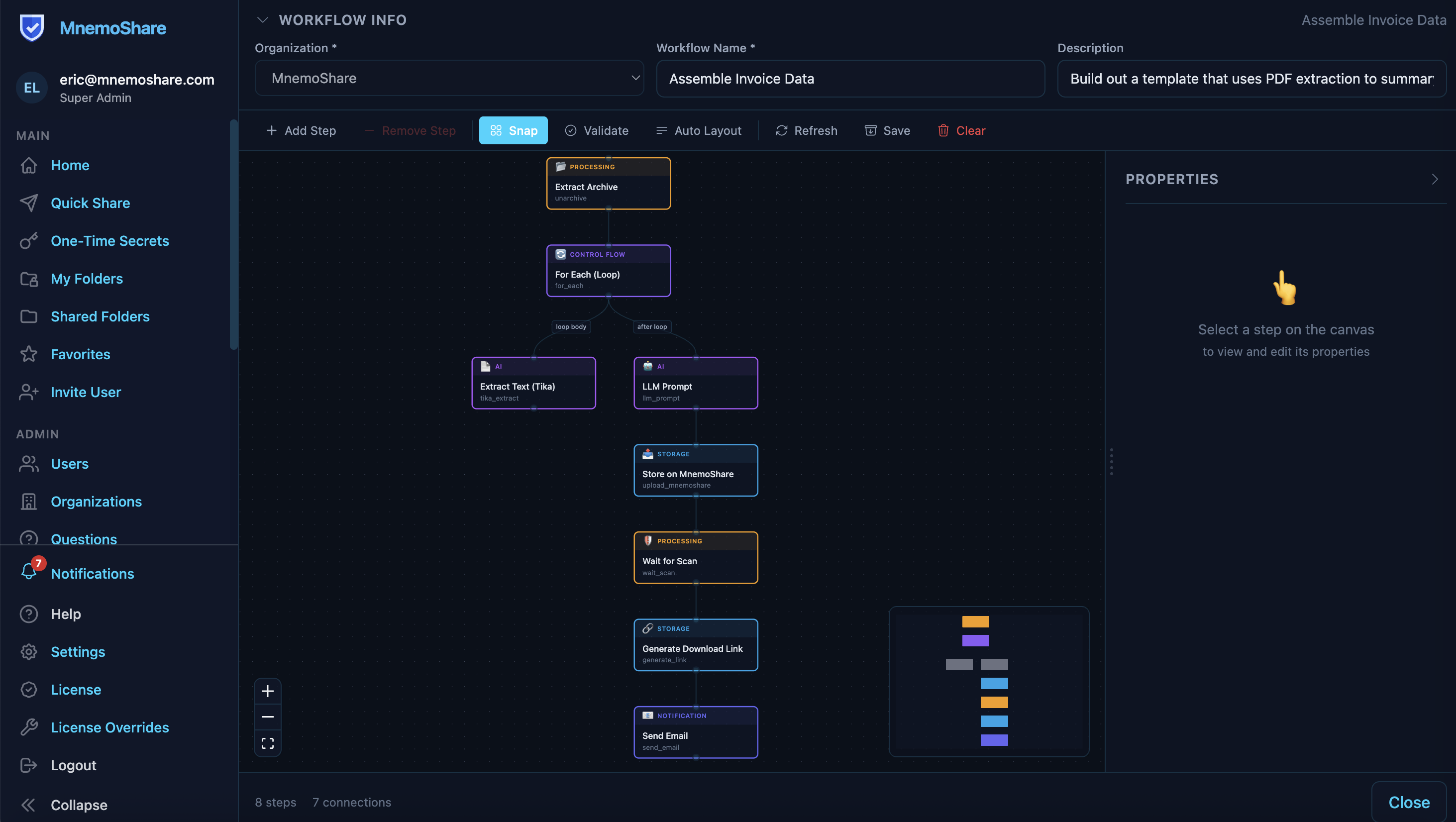Collapse the Workflow Info section chevron
1456x822 pixels.
coord(262,20)
